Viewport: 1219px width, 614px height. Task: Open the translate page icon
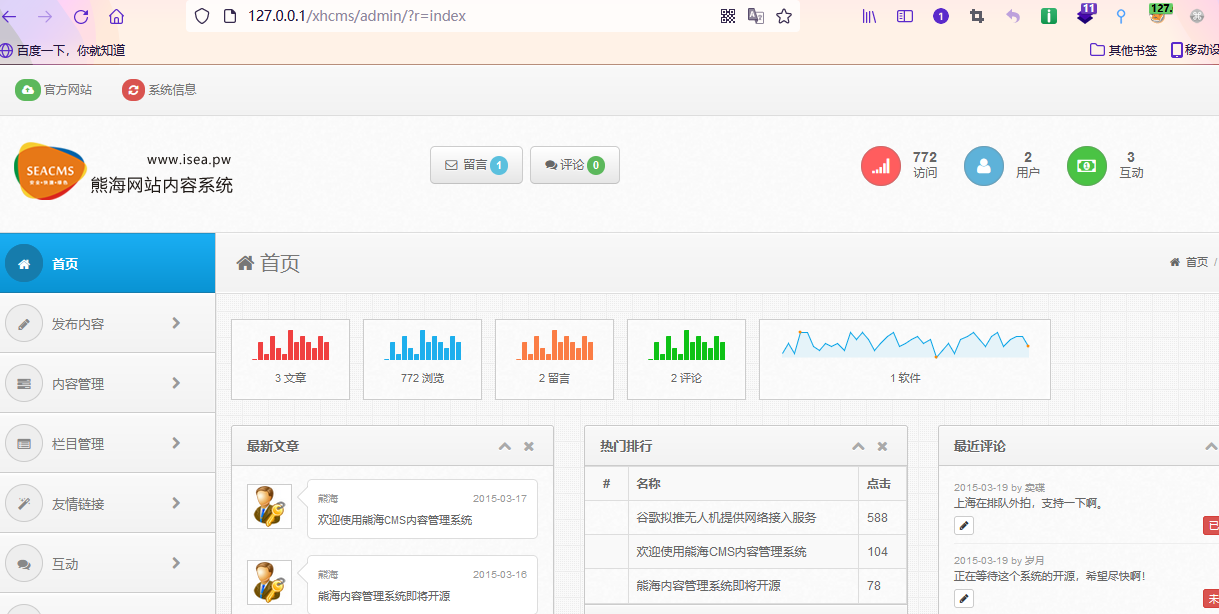tap(756, 16)
